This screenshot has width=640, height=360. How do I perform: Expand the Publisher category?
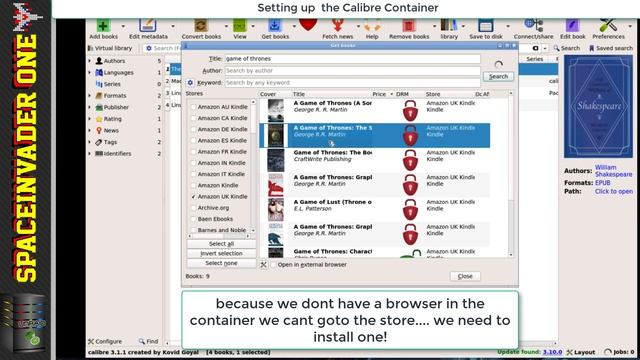coord(90,107)
